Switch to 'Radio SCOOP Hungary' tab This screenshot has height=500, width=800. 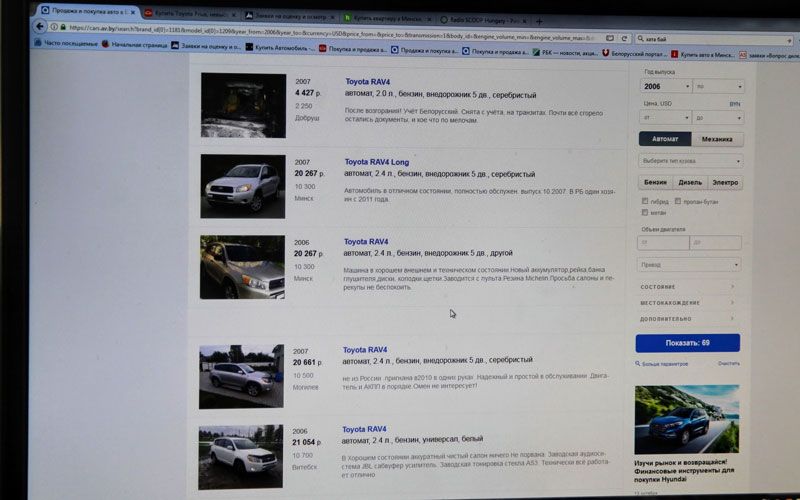coord(485,20)
